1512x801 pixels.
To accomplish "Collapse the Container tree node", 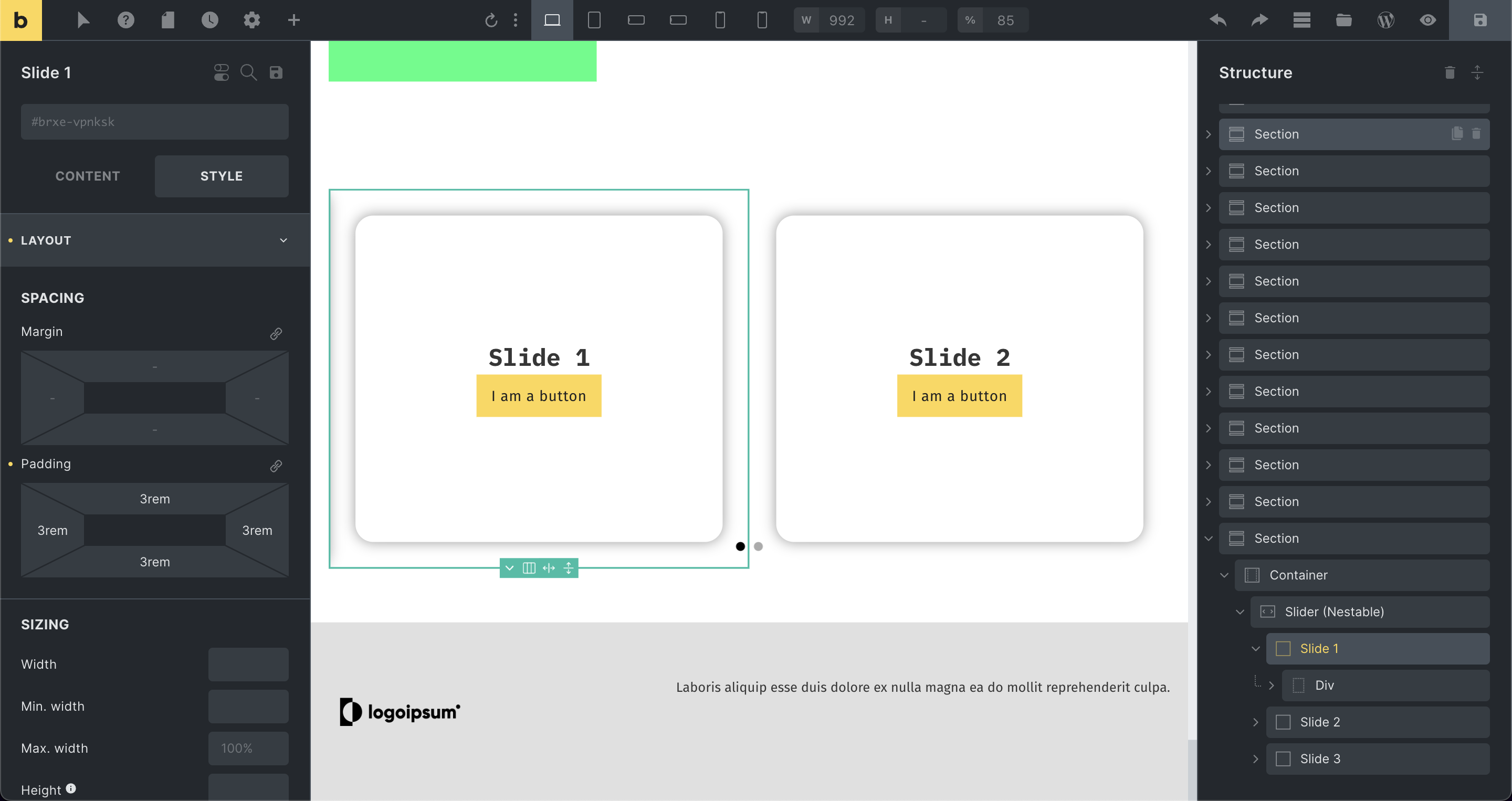I will pyautogui.click(x=1224, y=575).
